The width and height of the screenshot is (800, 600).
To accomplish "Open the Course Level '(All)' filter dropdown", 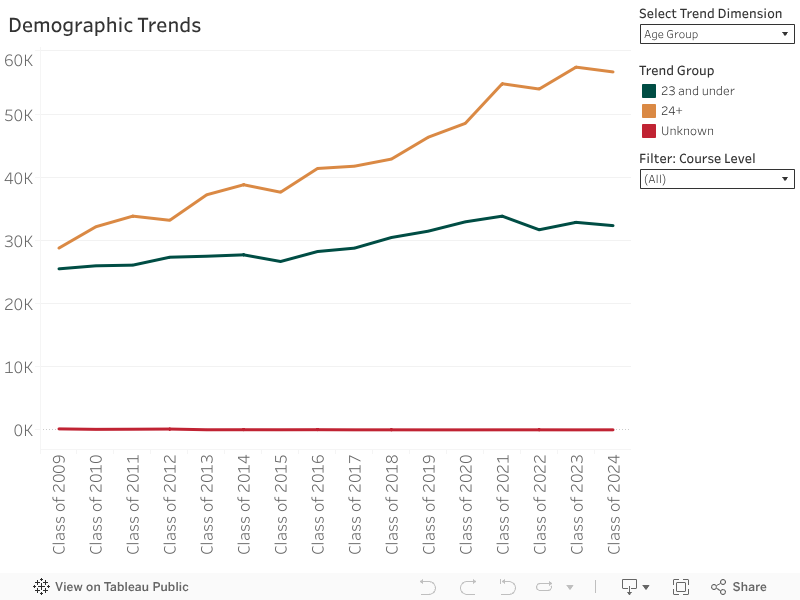I will (717, 179).
